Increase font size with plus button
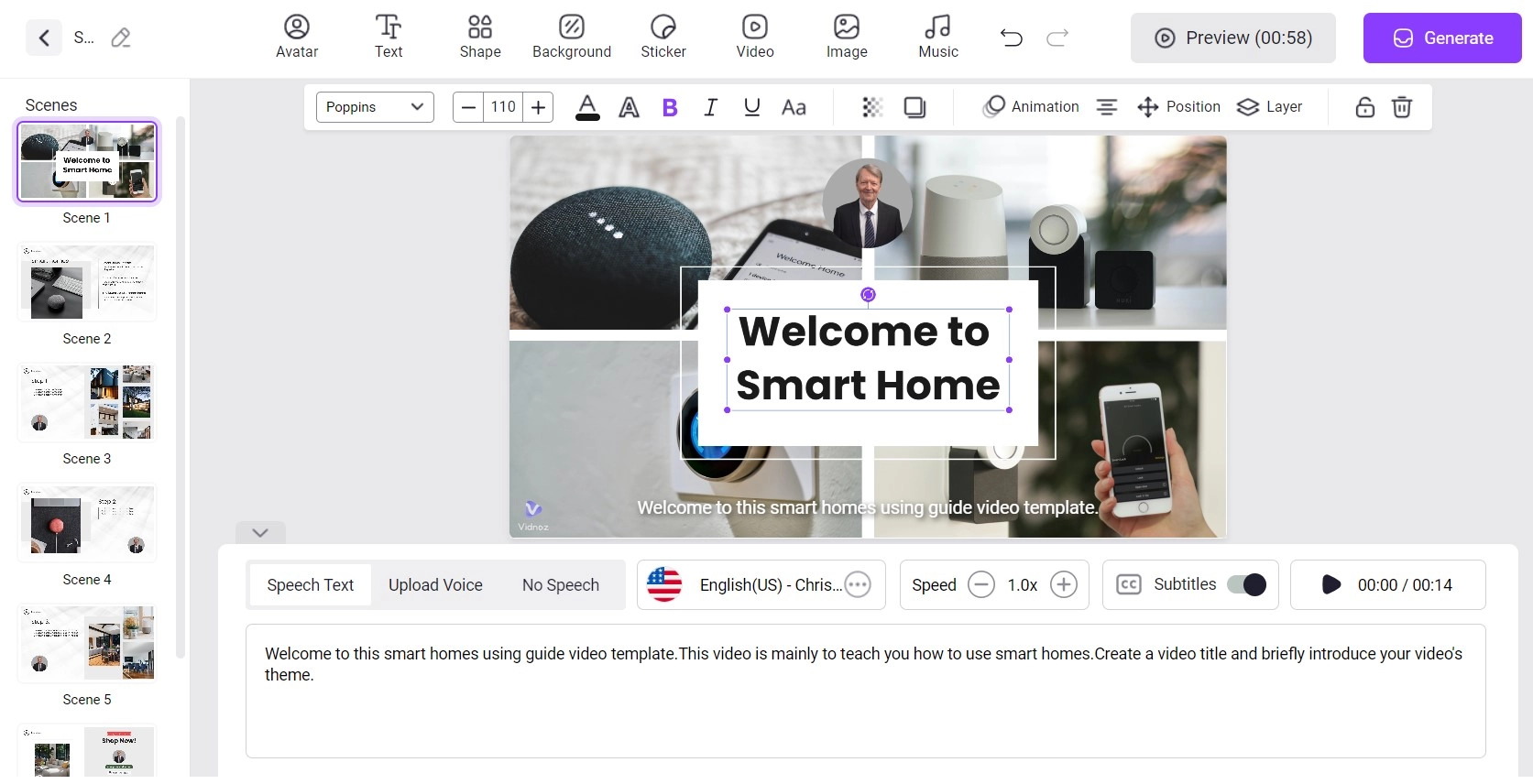1533x784 pixels. point(539,107)
